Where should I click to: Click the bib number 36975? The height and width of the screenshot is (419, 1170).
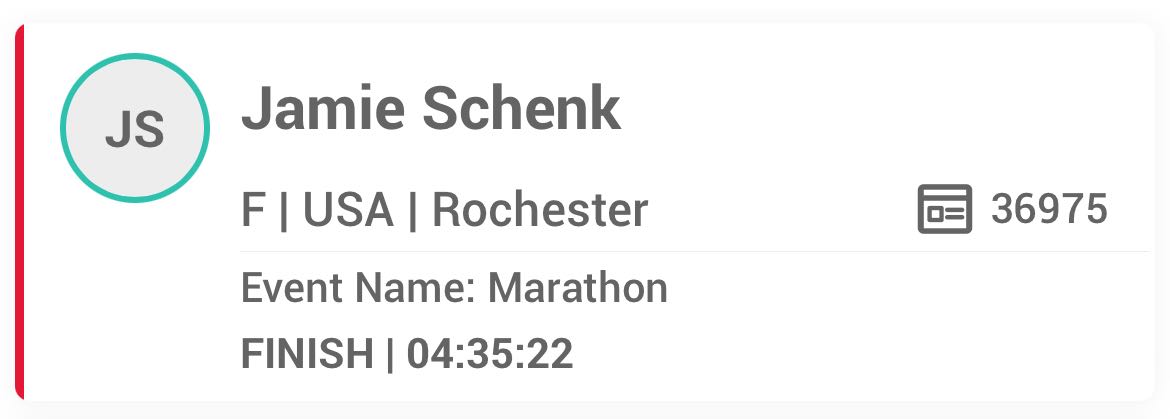tap(1049, 209)
